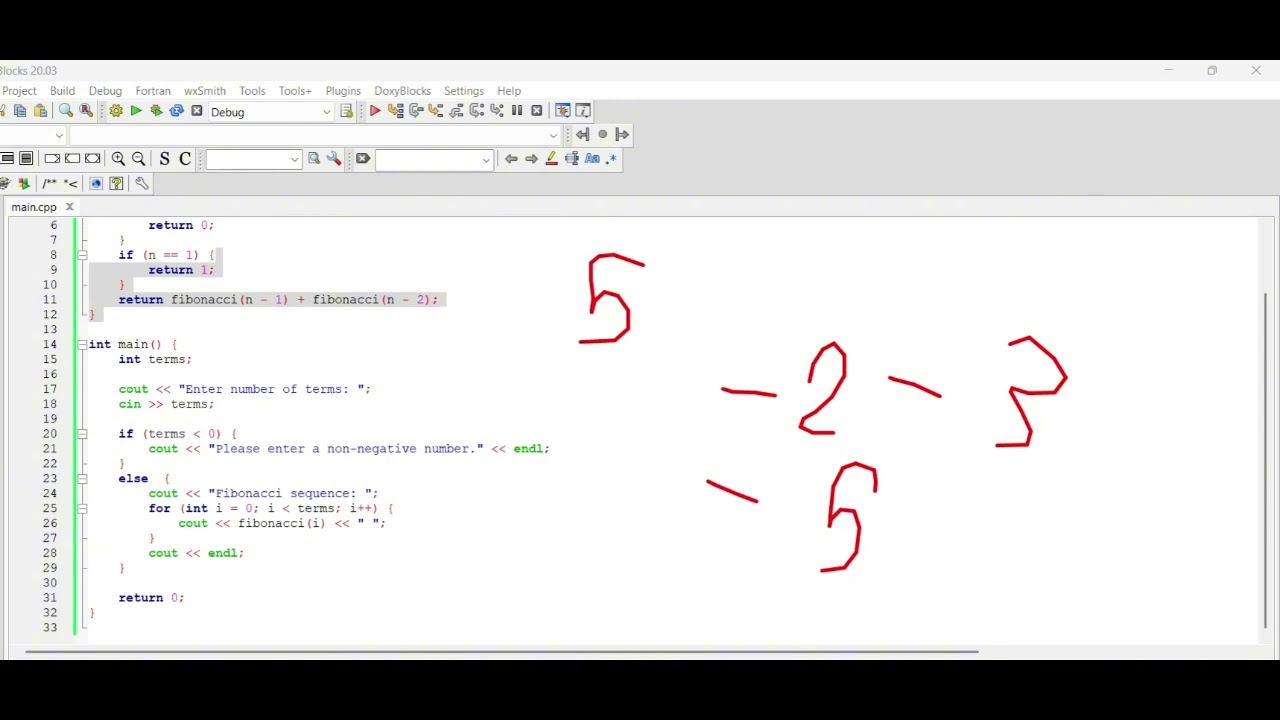Click the Step into instruction debug icon
Image resolution: width=1280 pixels, height=720 pixels.
coord(497,111)
